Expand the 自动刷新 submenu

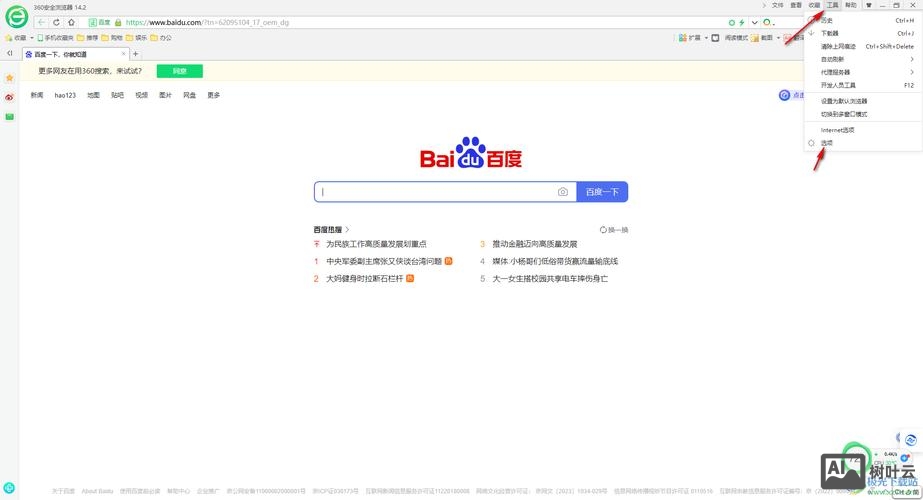point(863,59)
